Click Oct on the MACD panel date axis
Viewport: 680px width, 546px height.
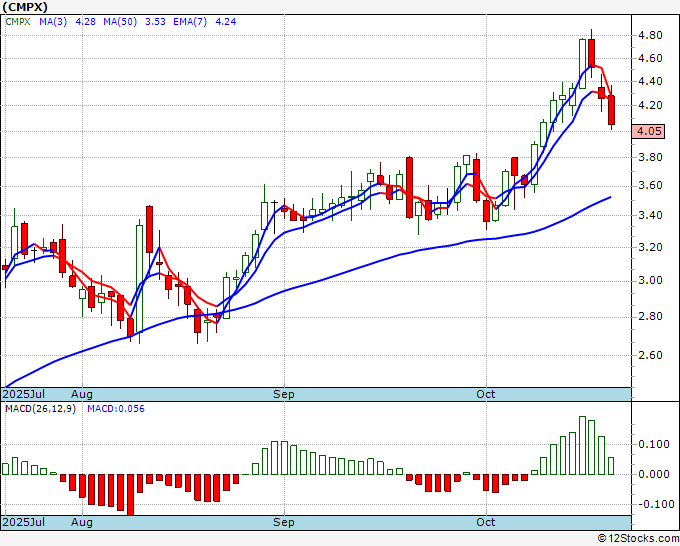485,522
